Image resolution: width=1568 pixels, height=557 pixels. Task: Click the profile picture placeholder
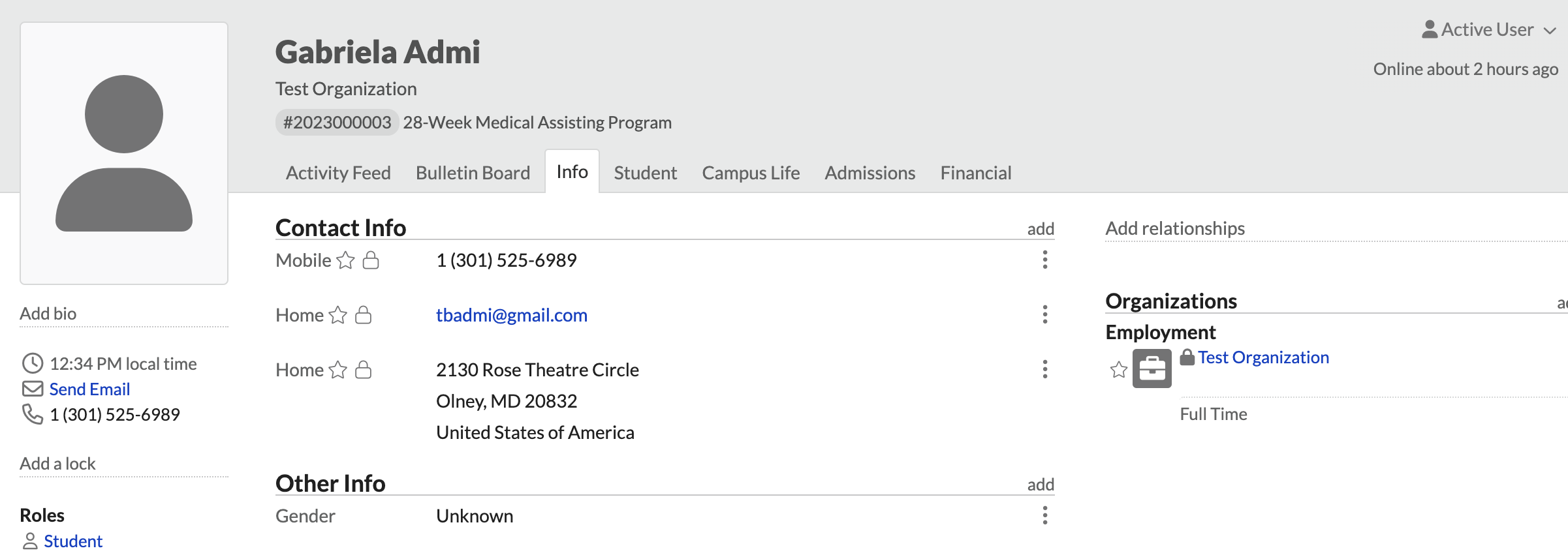pos(124,153)
